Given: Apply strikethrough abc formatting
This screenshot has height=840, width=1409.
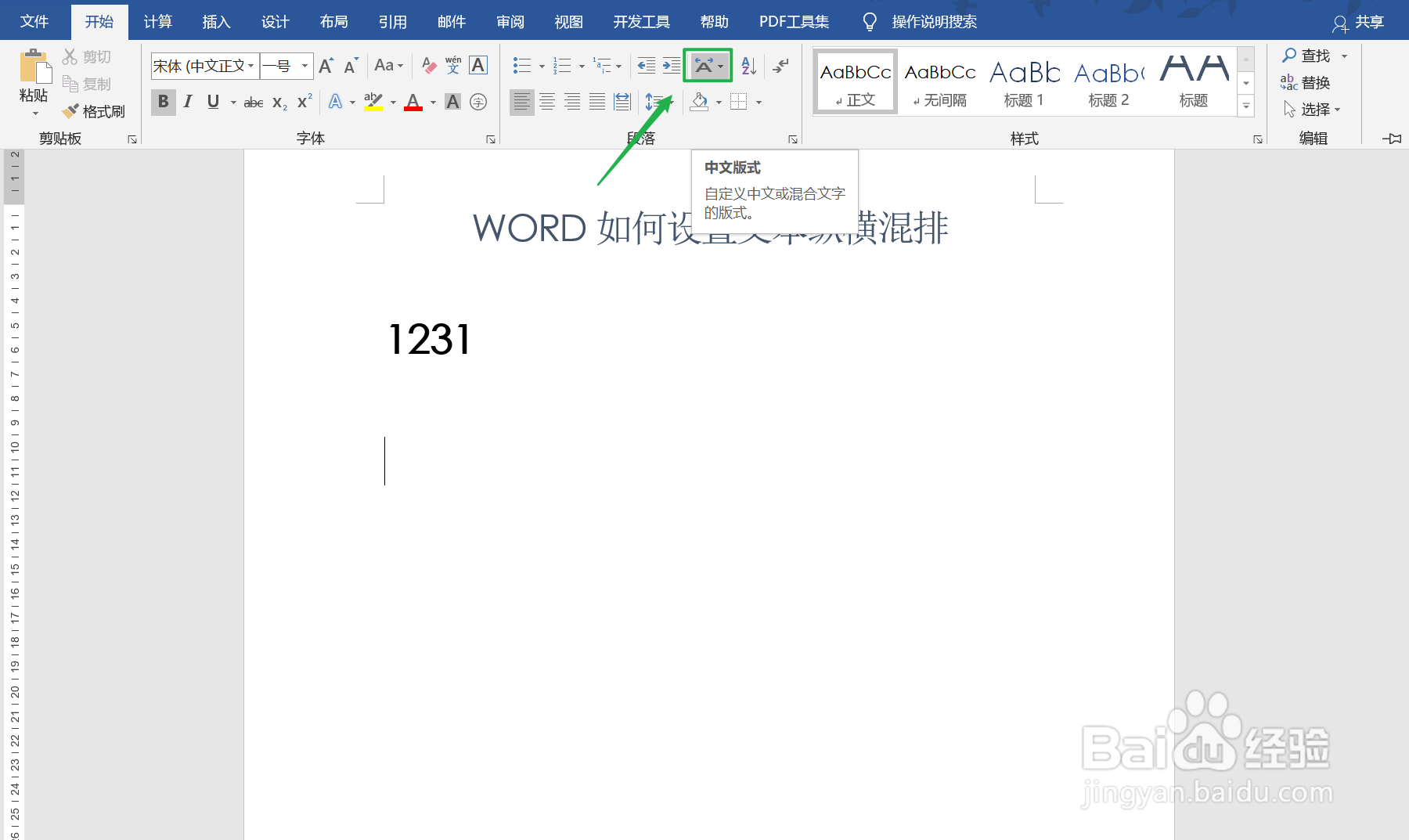Looking at the screenshot, I should pyautogui.click(x=253, y=102).
